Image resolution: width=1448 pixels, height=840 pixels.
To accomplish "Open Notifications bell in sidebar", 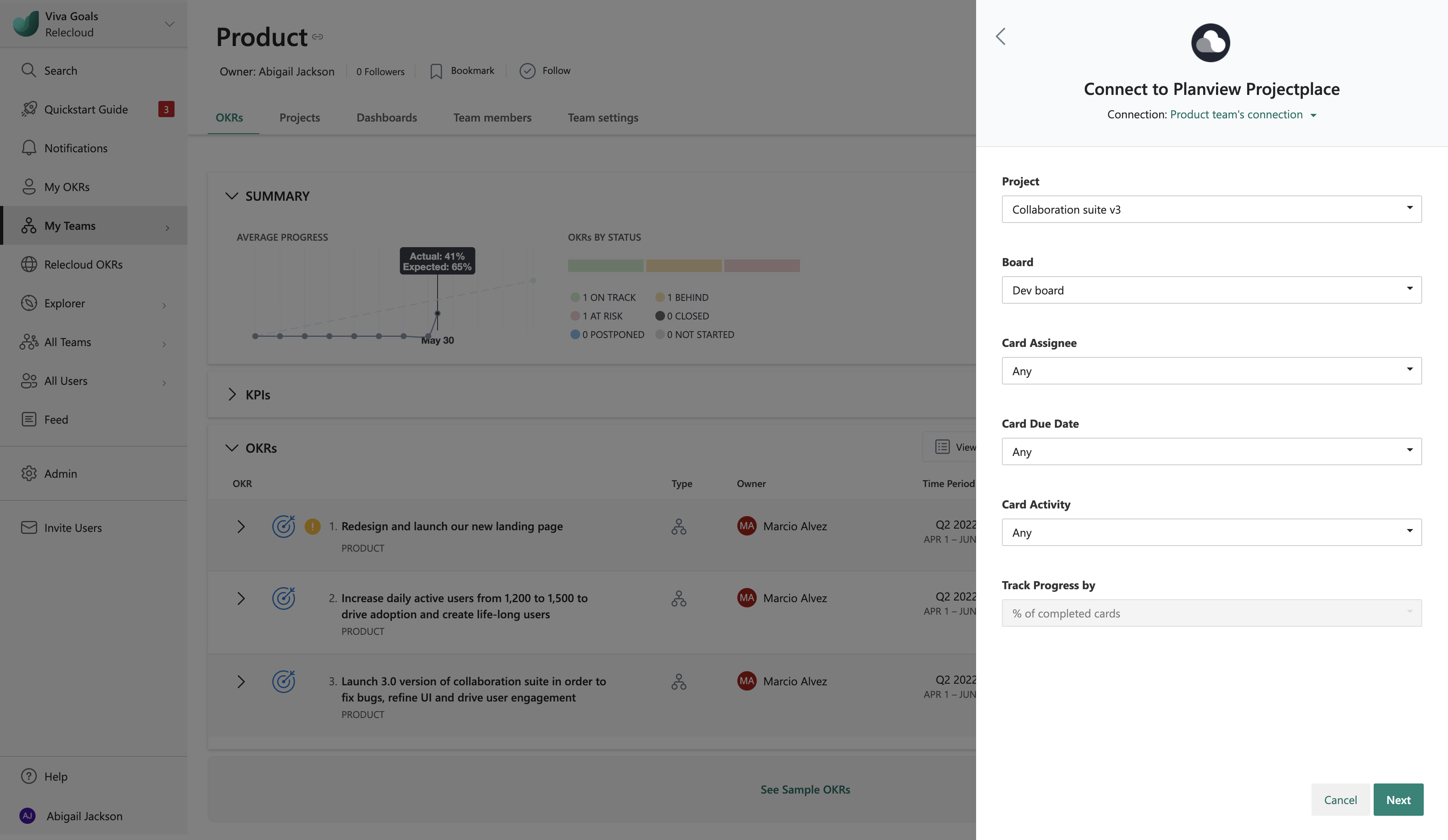I will tap(29, 148).
